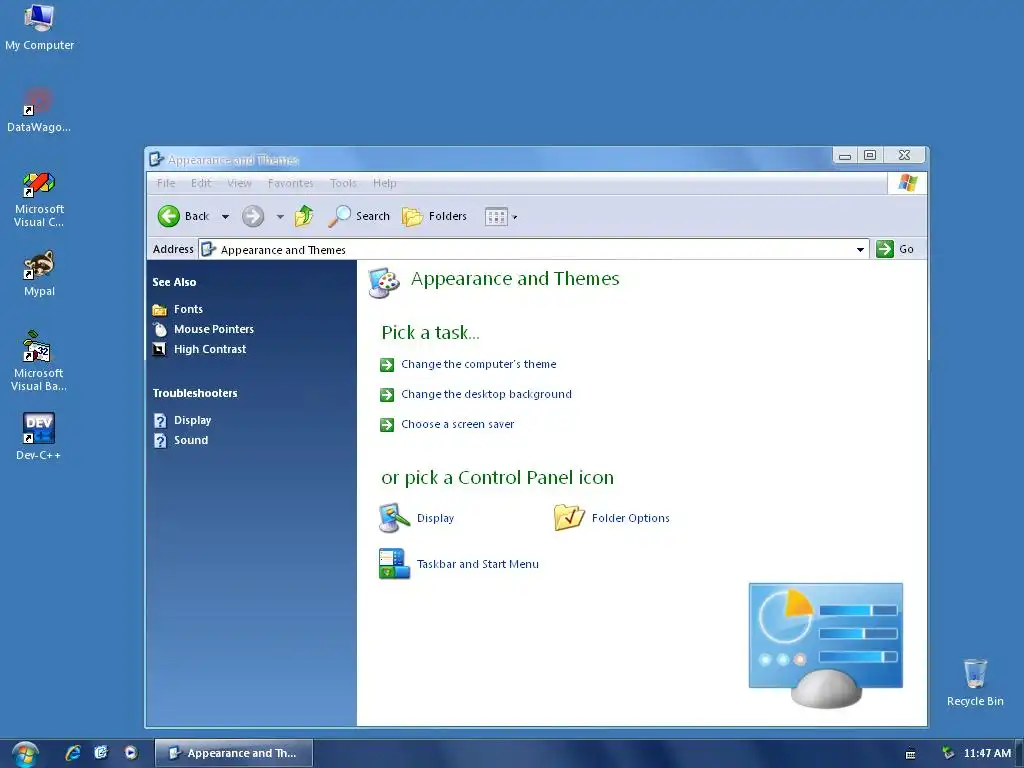Open the Folder Options icon
The width and height of the screenshot is (1024, 768).
(x=611, y=518)
